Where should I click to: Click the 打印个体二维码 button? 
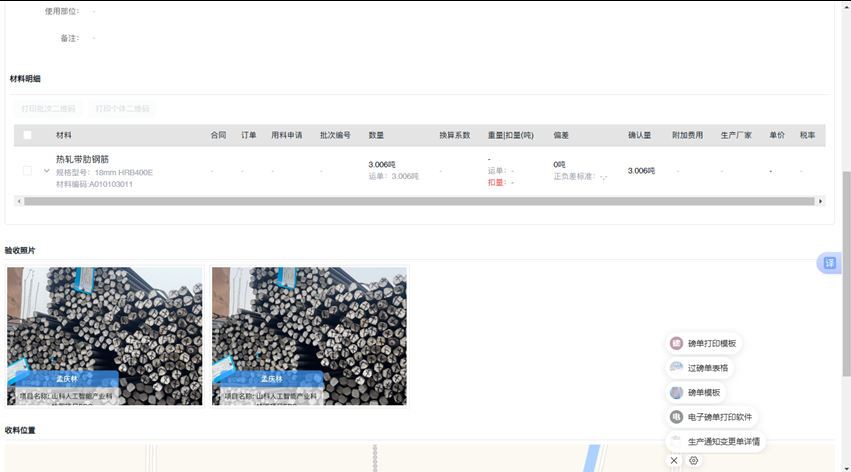pyautogui.click(x=122, y=108)
